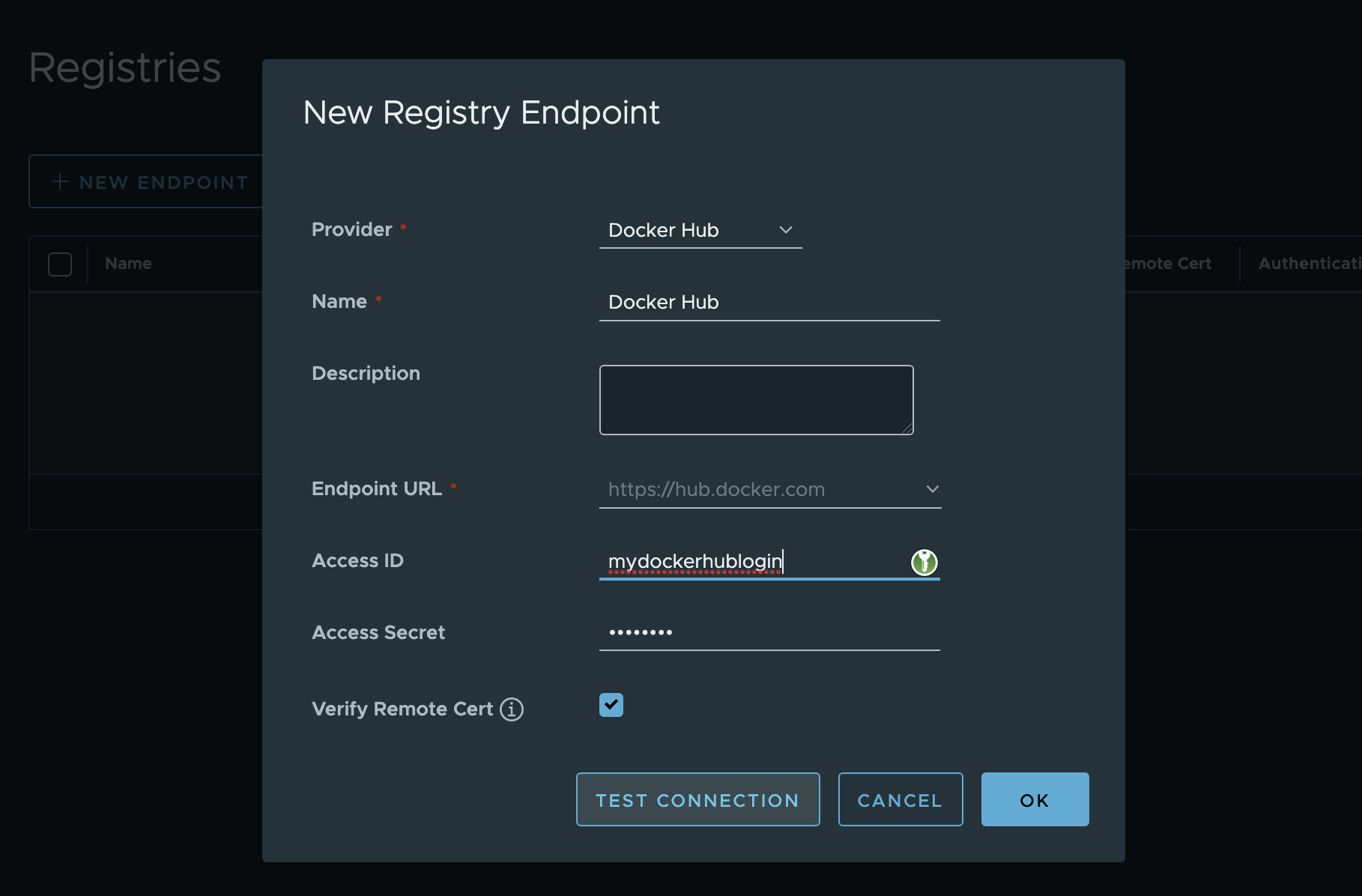Disable the Verify Remote Cert checkbox
Viewport: 1362px width, 896px height.
point(611,704)
